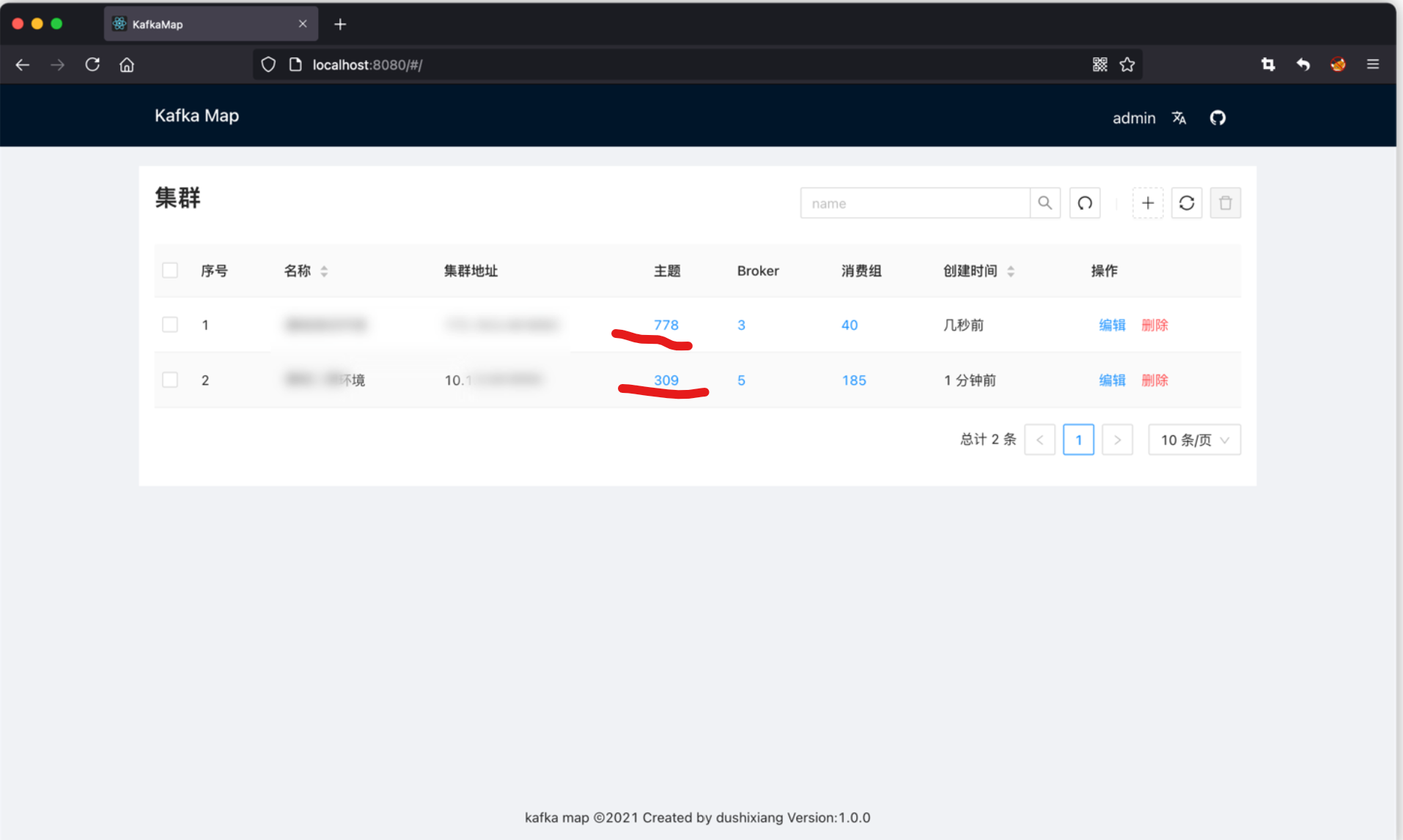Screen dimensions: 1403x840
Task: Click 编辑 for row 1
Action: click(1112, 325)
